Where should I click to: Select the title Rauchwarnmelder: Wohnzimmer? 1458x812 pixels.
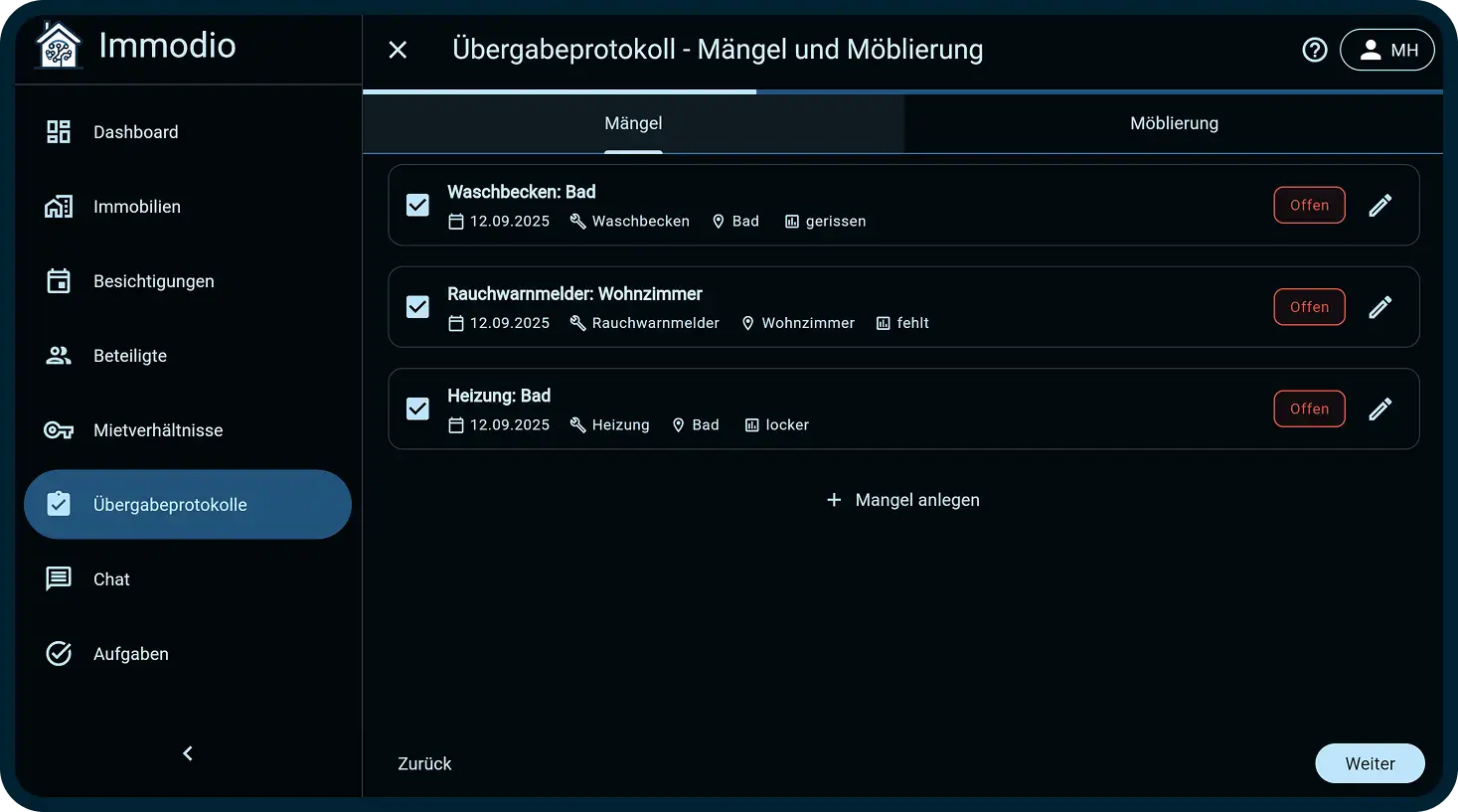click(x=574, y=294)
